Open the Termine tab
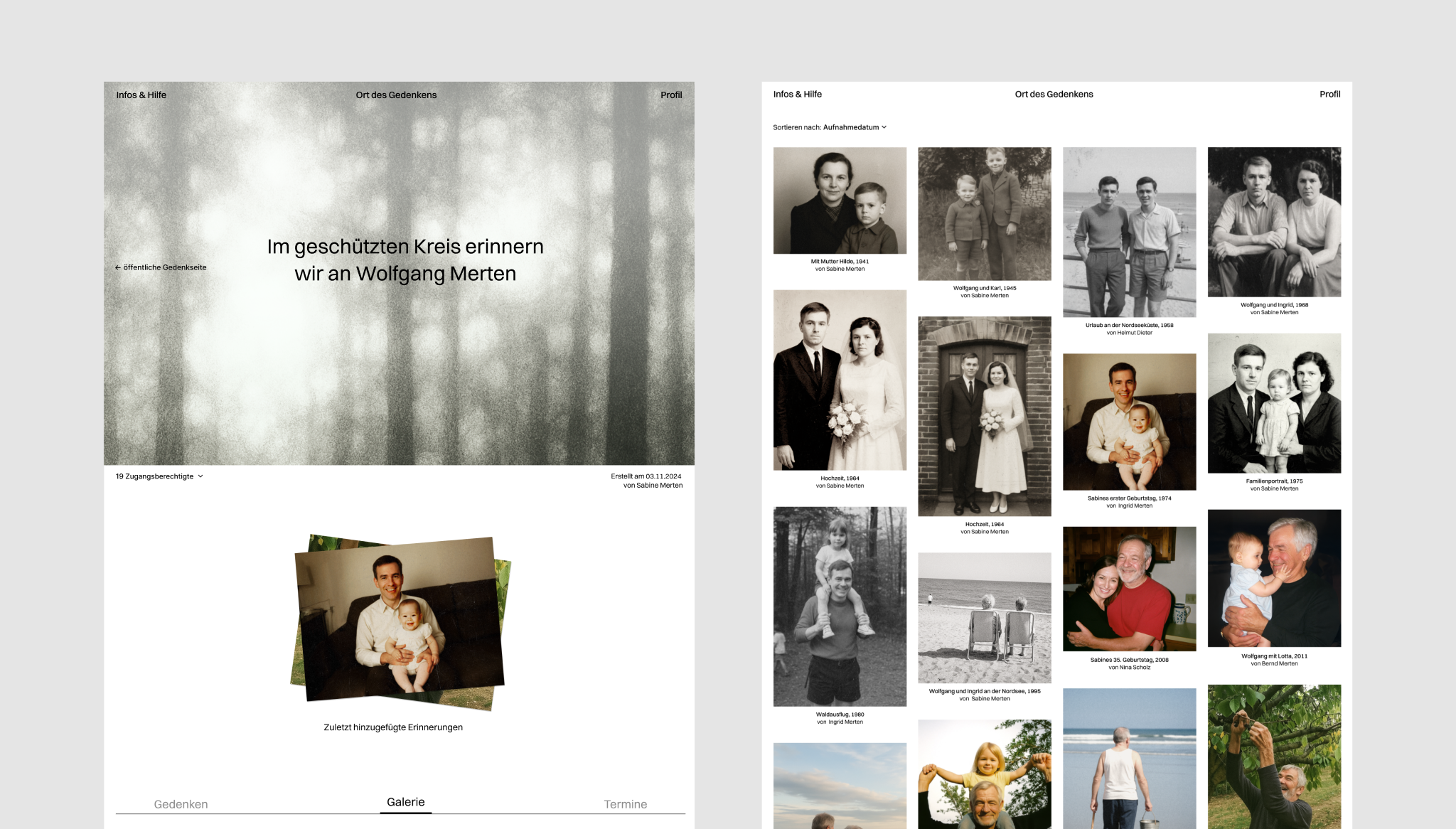1456x829 pixels. click(x=625, y=804)
